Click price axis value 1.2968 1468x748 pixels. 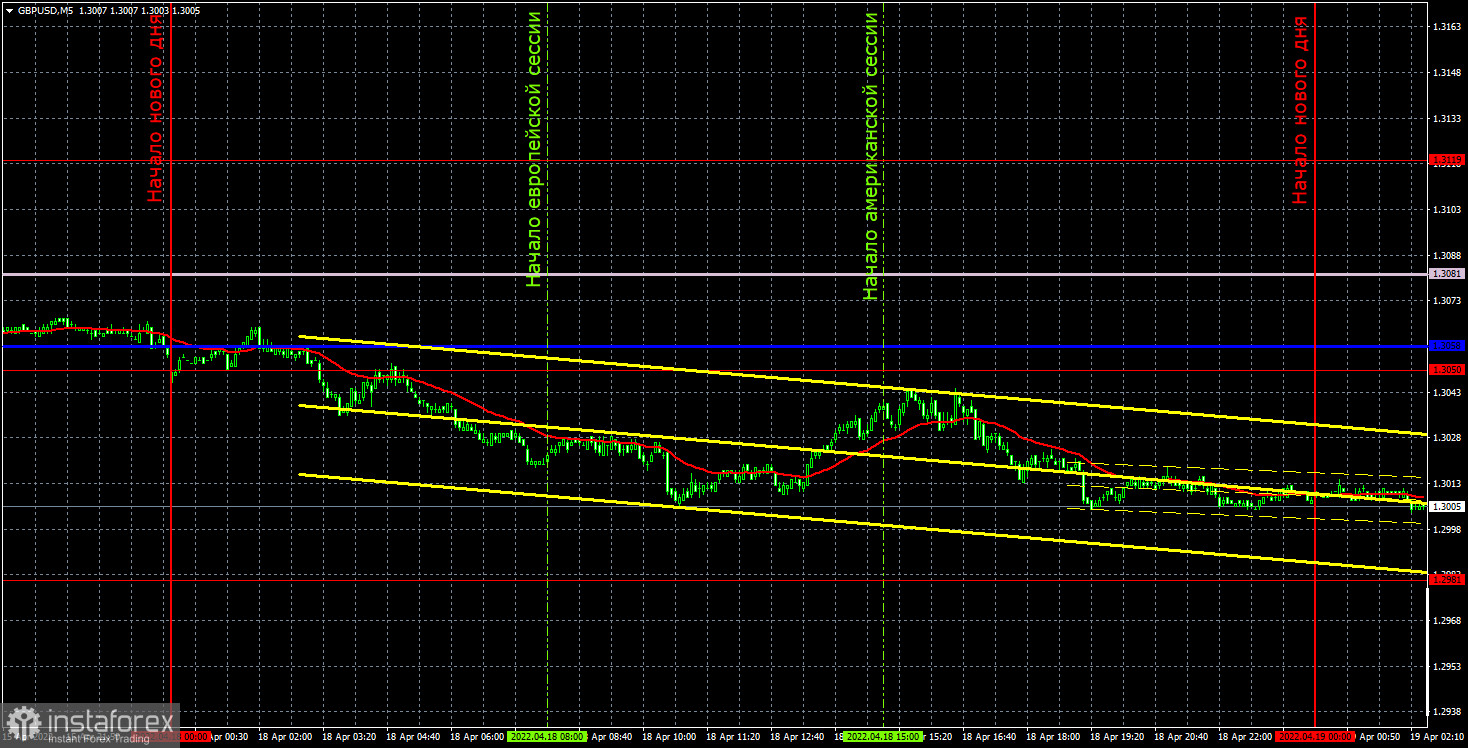(x=1447, y=620)
